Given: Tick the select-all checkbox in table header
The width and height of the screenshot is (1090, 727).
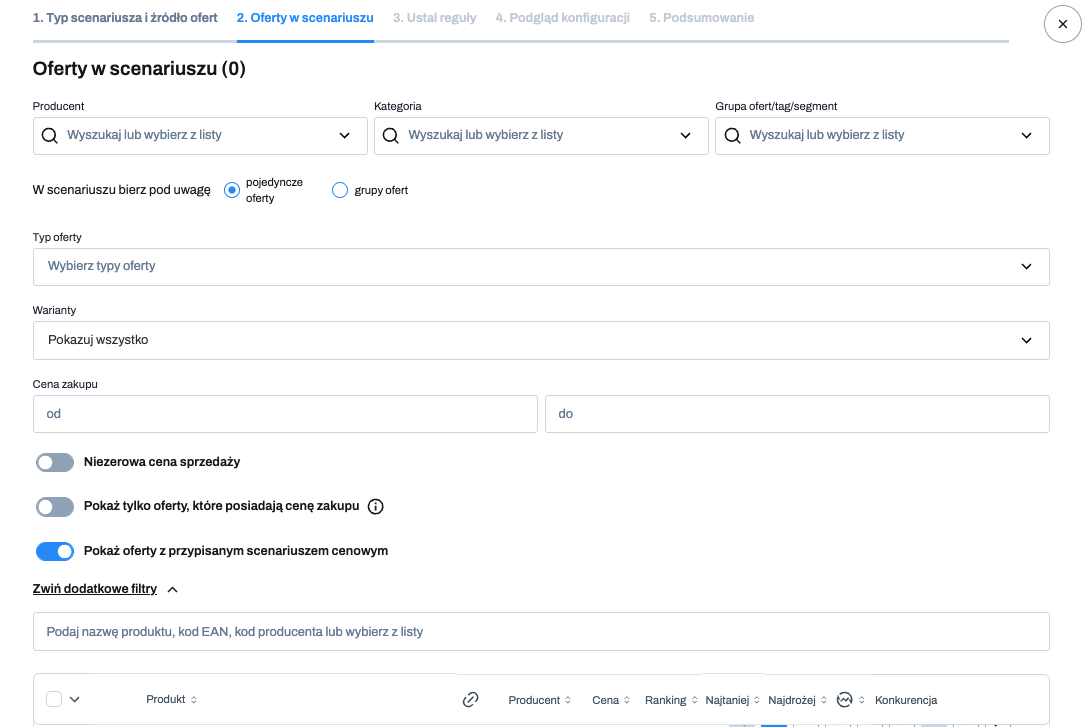Looking at the screenshot, I should point(54,699).
